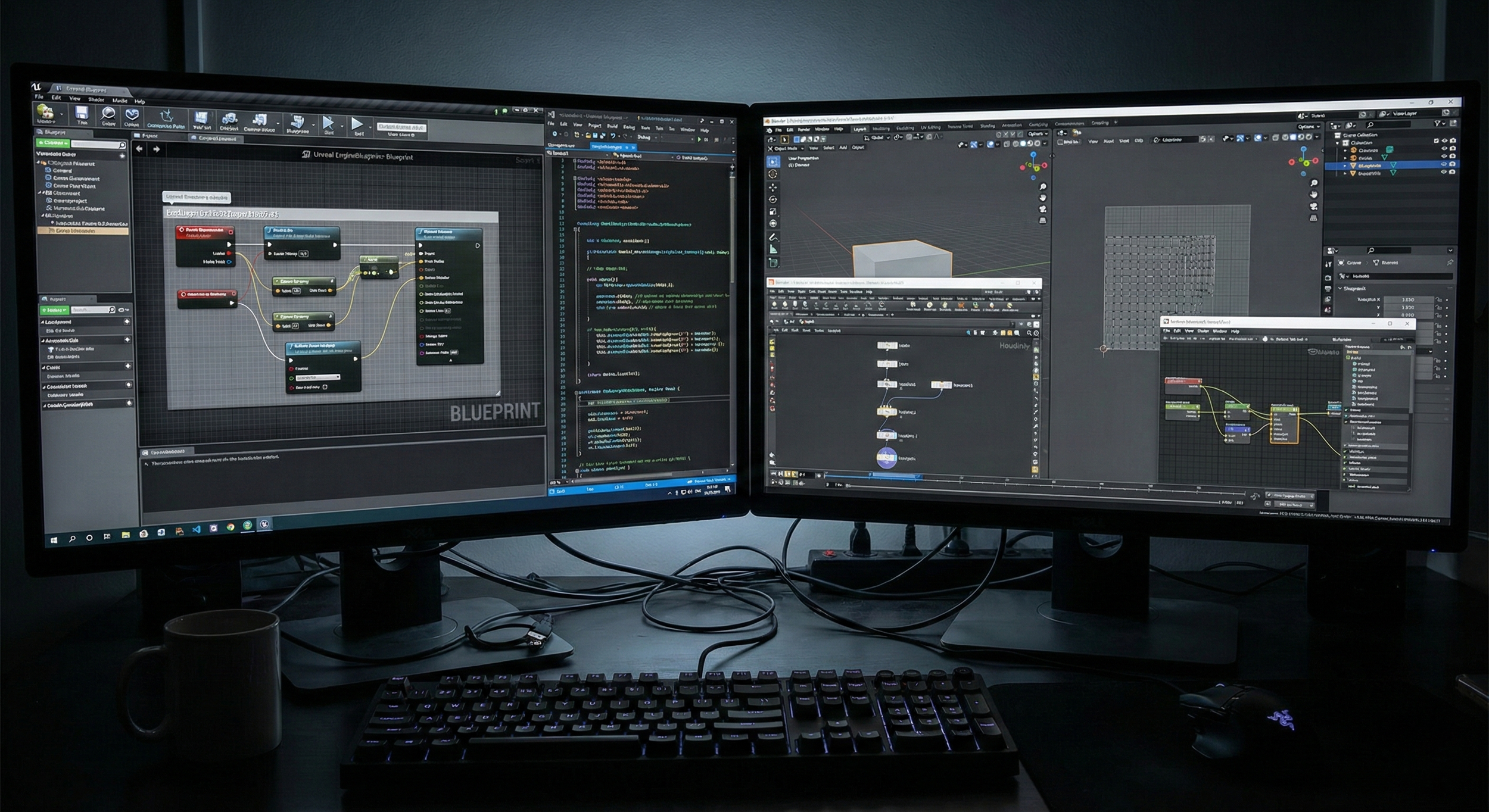This screenshot has height=812, width=1489.
Task: Click the zoom magnifier icon in Blender's viewport
Action: pos(1042,186)
